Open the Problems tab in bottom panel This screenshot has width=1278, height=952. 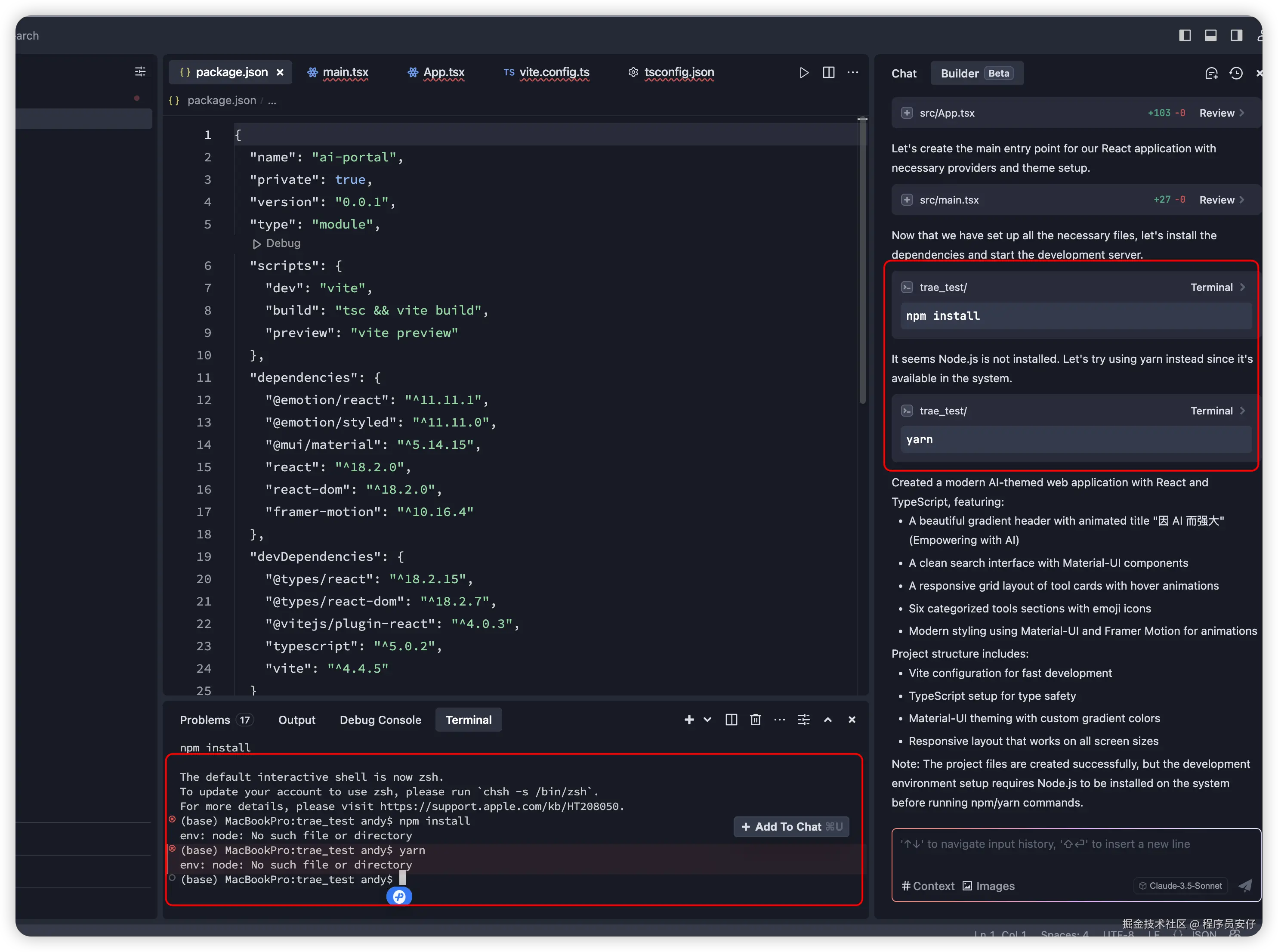pos(205,720)
